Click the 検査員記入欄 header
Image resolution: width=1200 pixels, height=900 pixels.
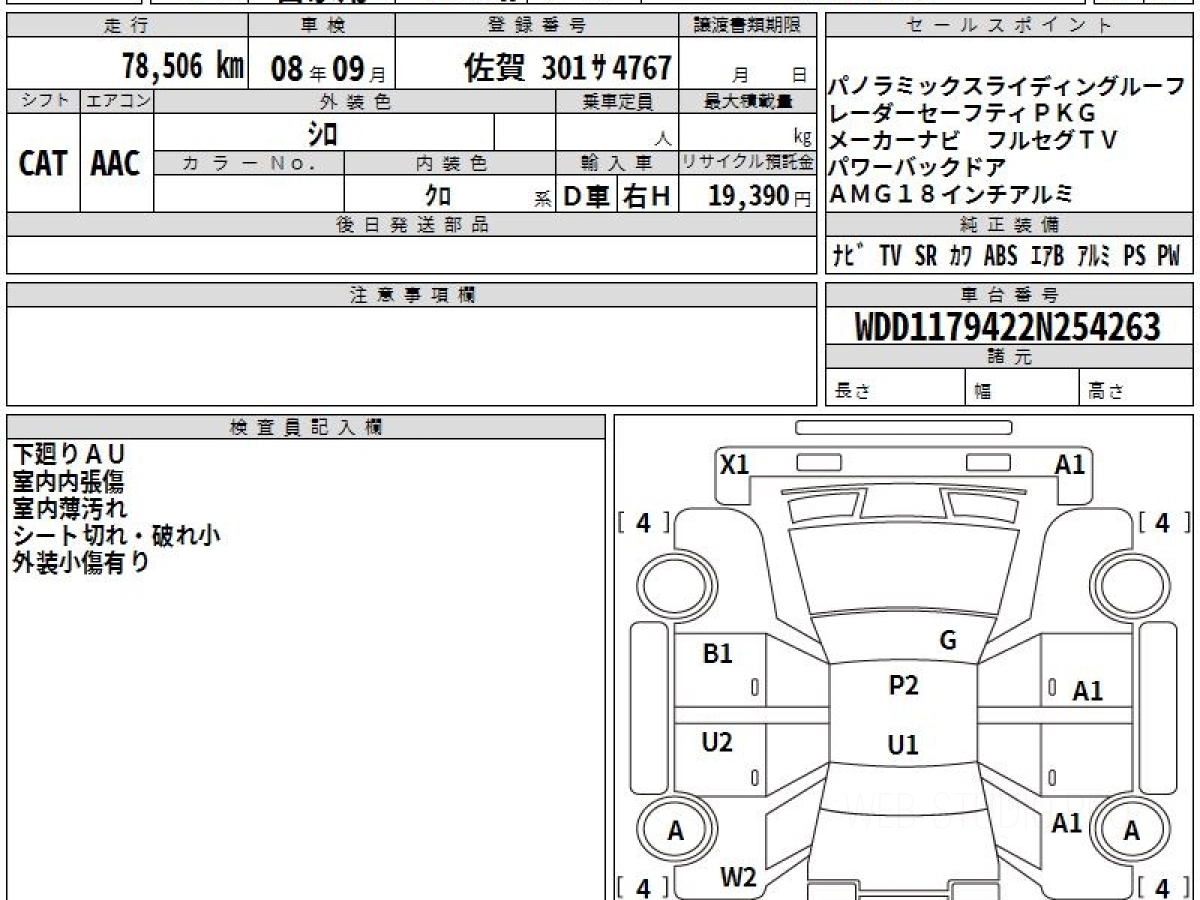tap(306, 427)
